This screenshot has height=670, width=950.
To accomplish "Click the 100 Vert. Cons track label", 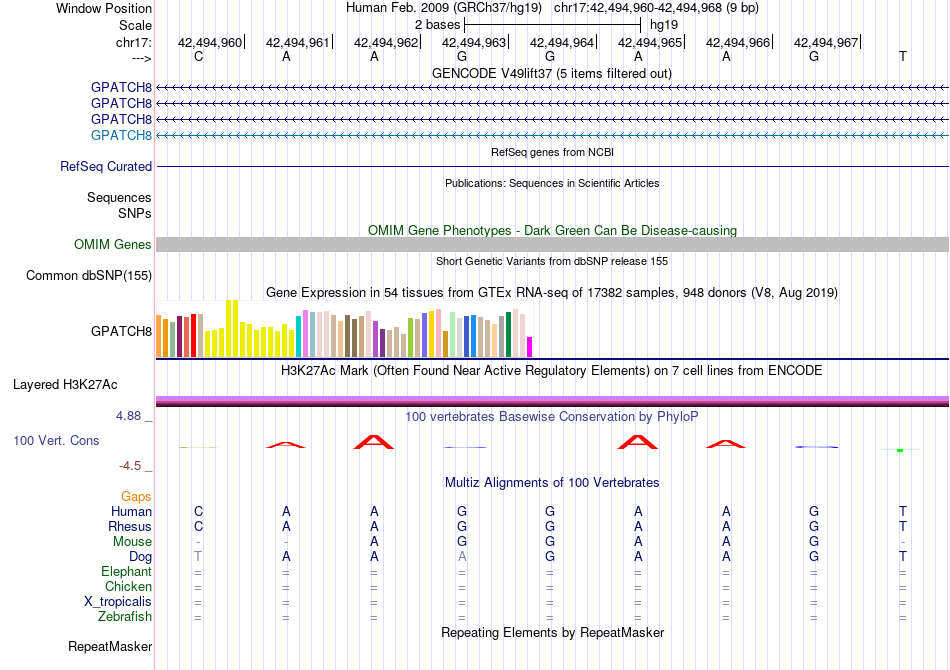I will click(x=56, y=440).
